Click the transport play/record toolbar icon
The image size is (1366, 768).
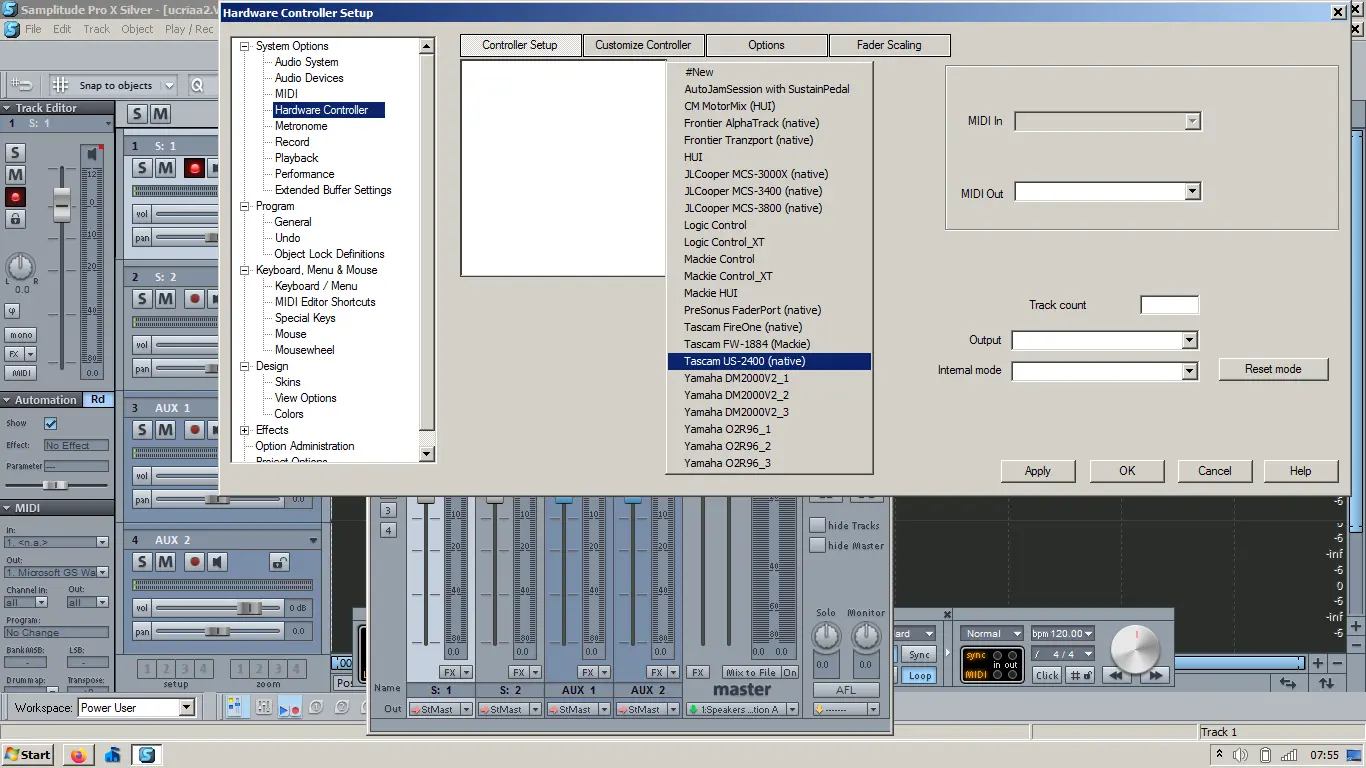click(x=289, y=708)
